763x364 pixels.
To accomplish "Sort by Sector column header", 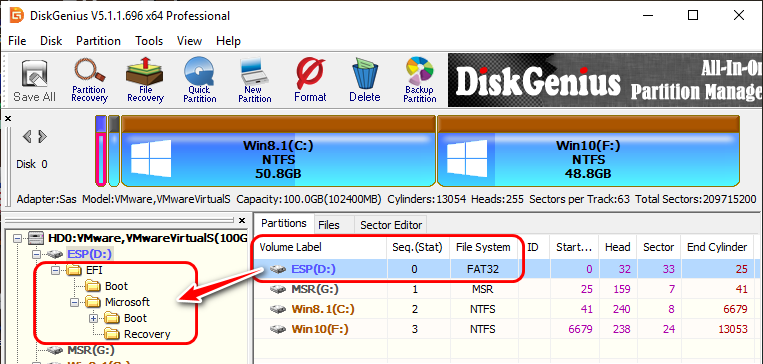I will pyautogui.click(x=658, y=247).
